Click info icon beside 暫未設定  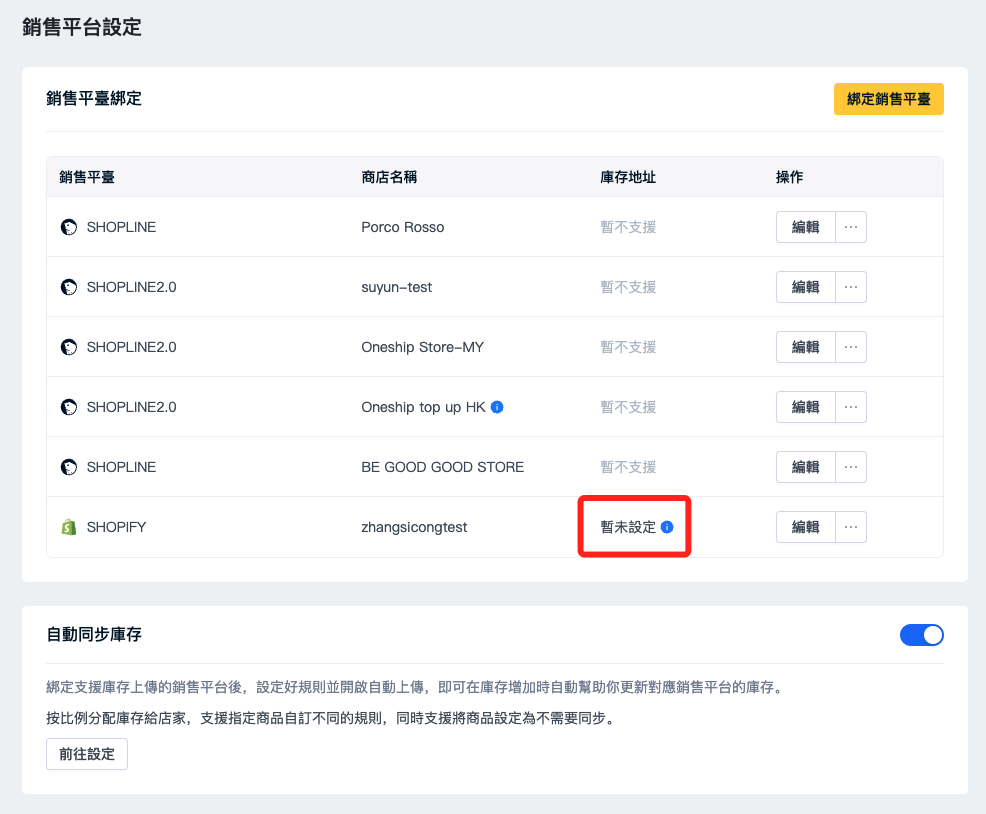pos(667,527)
